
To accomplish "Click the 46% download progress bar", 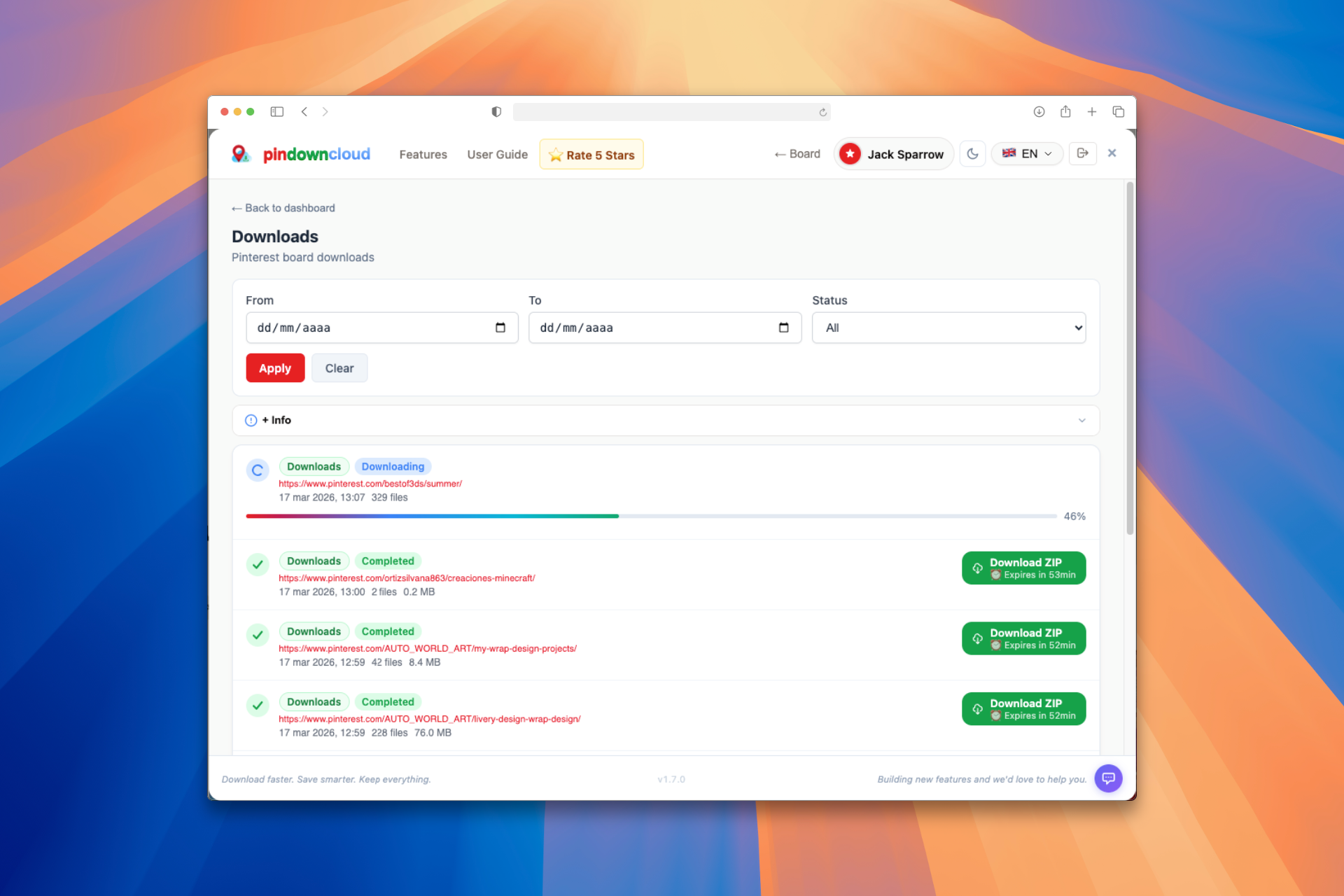I will pyautogui.click(x=651, y=516).
